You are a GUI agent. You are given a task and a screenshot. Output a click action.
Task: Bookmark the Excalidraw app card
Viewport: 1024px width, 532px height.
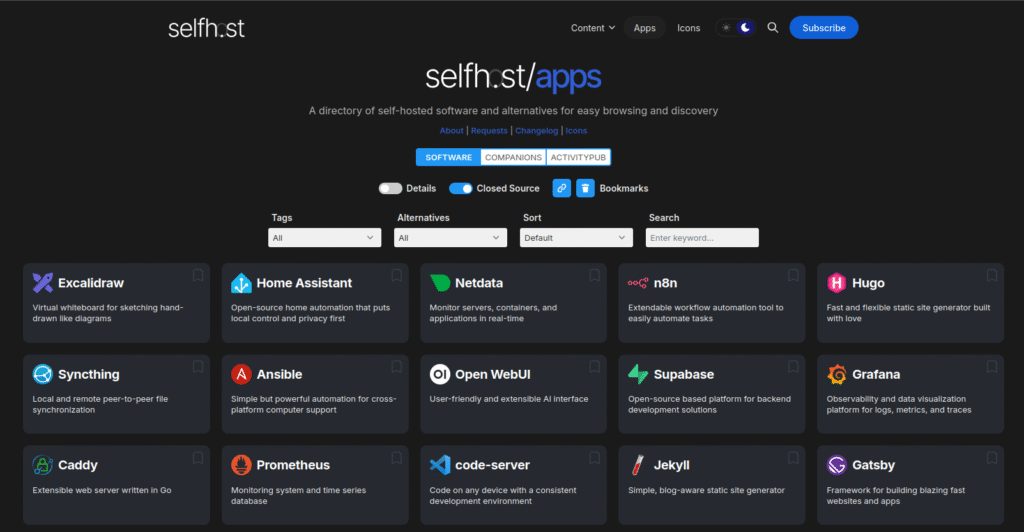pos(198,275)
